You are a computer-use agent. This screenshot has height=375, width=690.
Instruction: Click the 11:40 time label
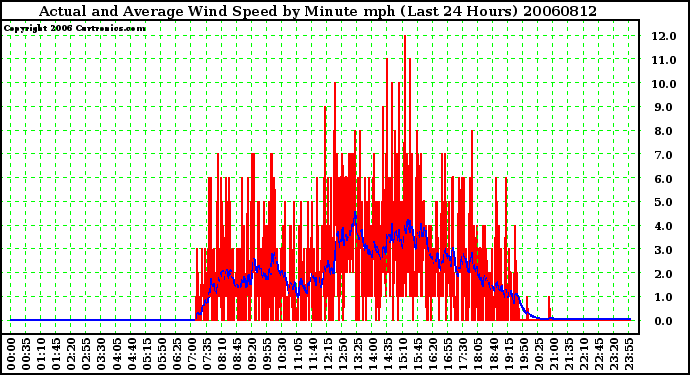pos(312,355)
